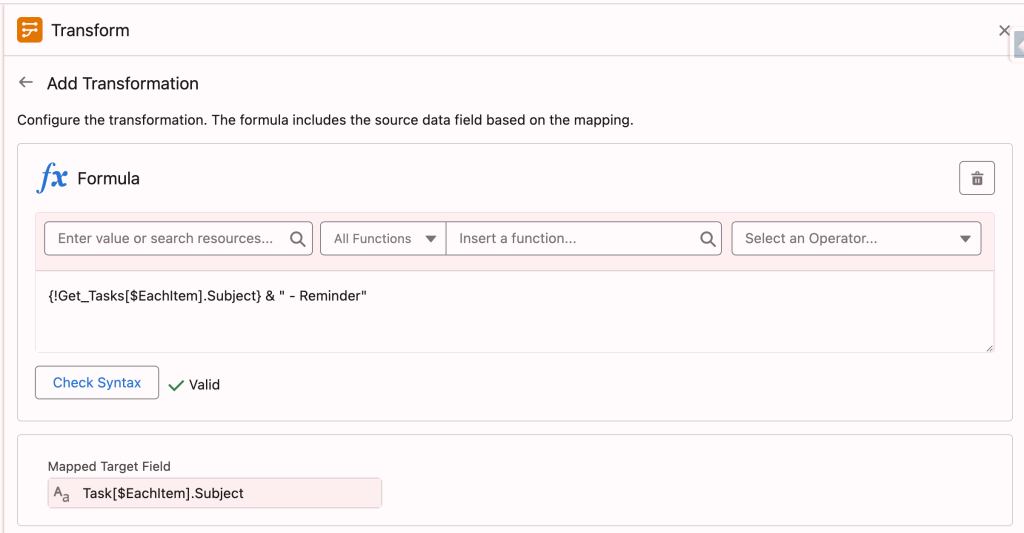The width and height of the screenshot is (1024, 533).
Task: Click the Mapped Target Field label
Action: tap(109, 466)
